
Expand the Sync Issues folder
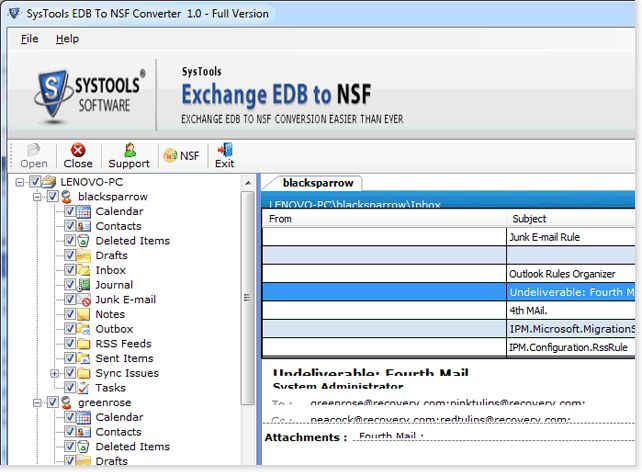[55, 373]
